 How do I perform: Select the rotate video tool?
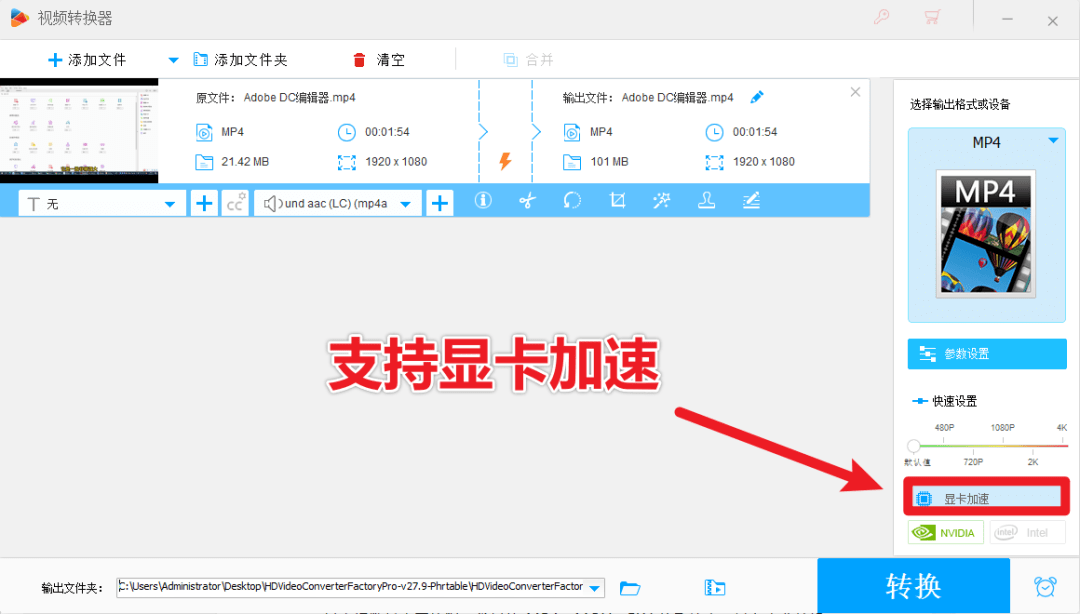click(x=572, y=200)
